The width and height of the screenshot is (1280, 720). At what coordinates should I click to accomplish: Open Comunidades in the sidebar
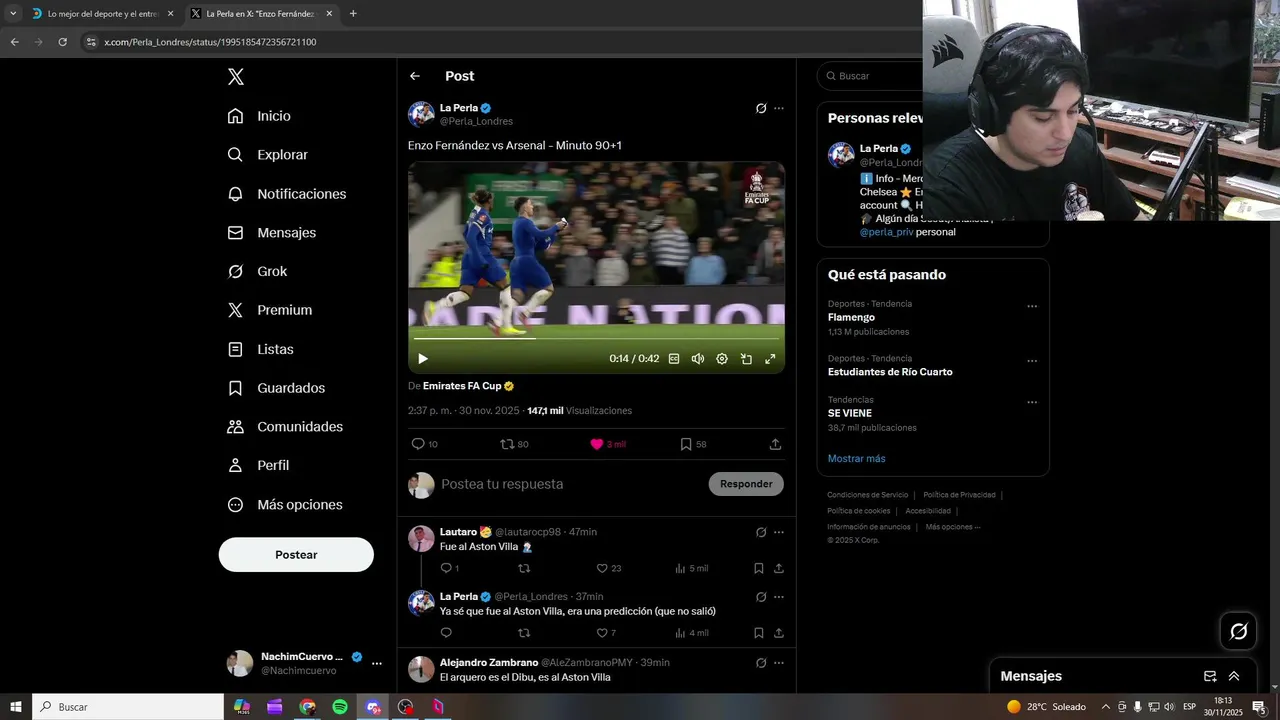285,427
